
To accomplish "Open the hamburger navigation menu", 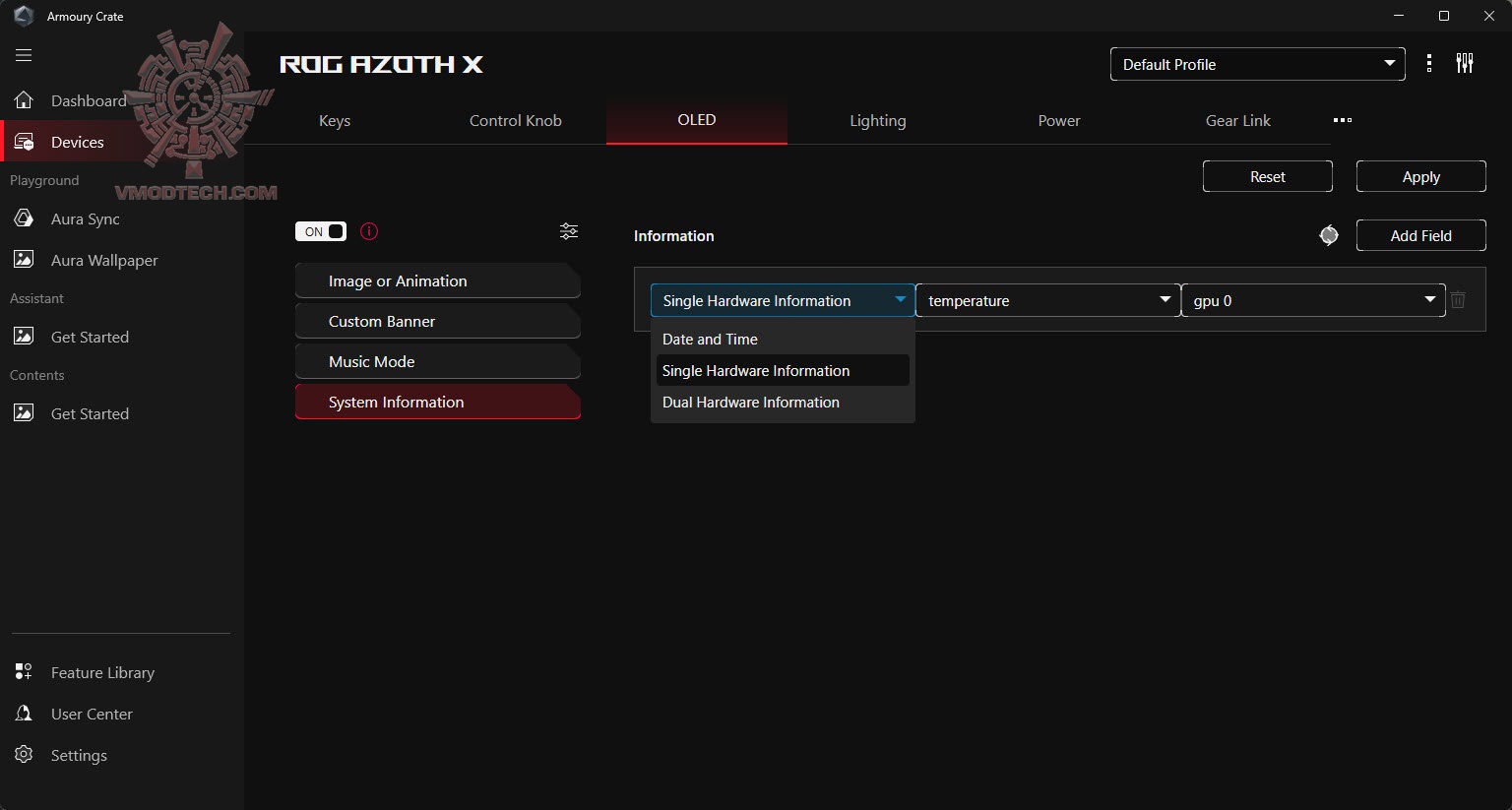I will click(24, 55).
